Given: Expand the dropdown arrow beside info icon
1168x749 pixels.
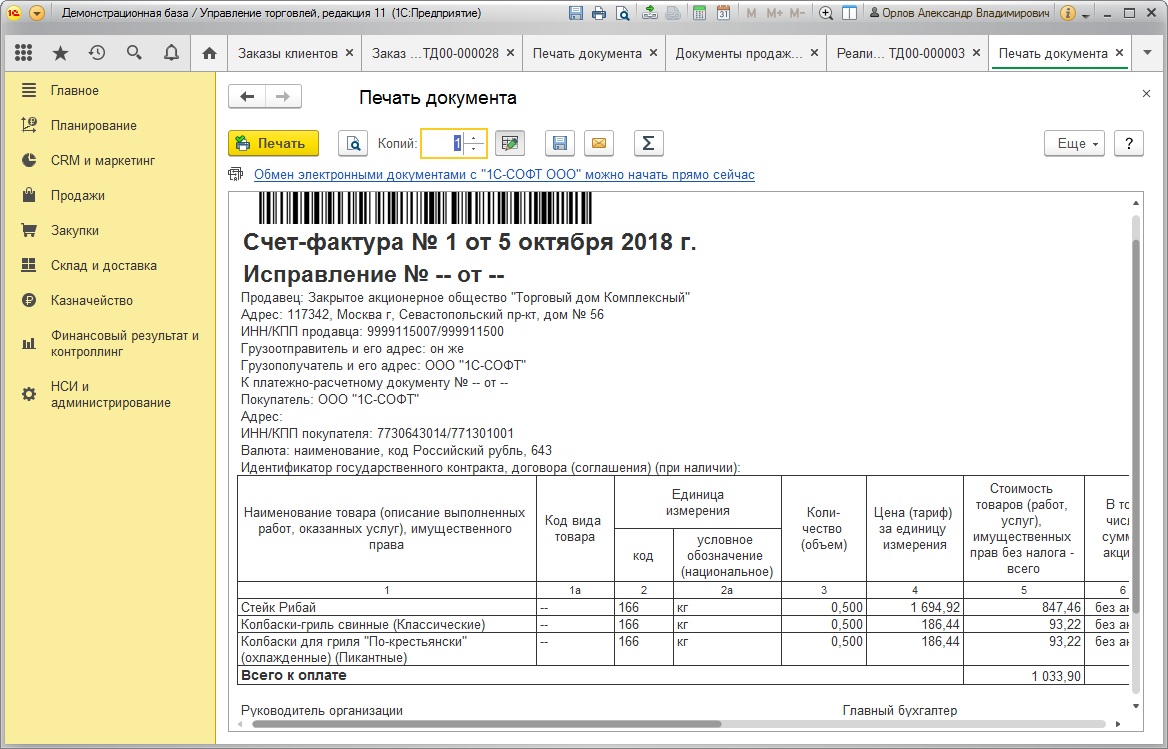Looking at the screenshot, I should click(x=1085, y=15).
